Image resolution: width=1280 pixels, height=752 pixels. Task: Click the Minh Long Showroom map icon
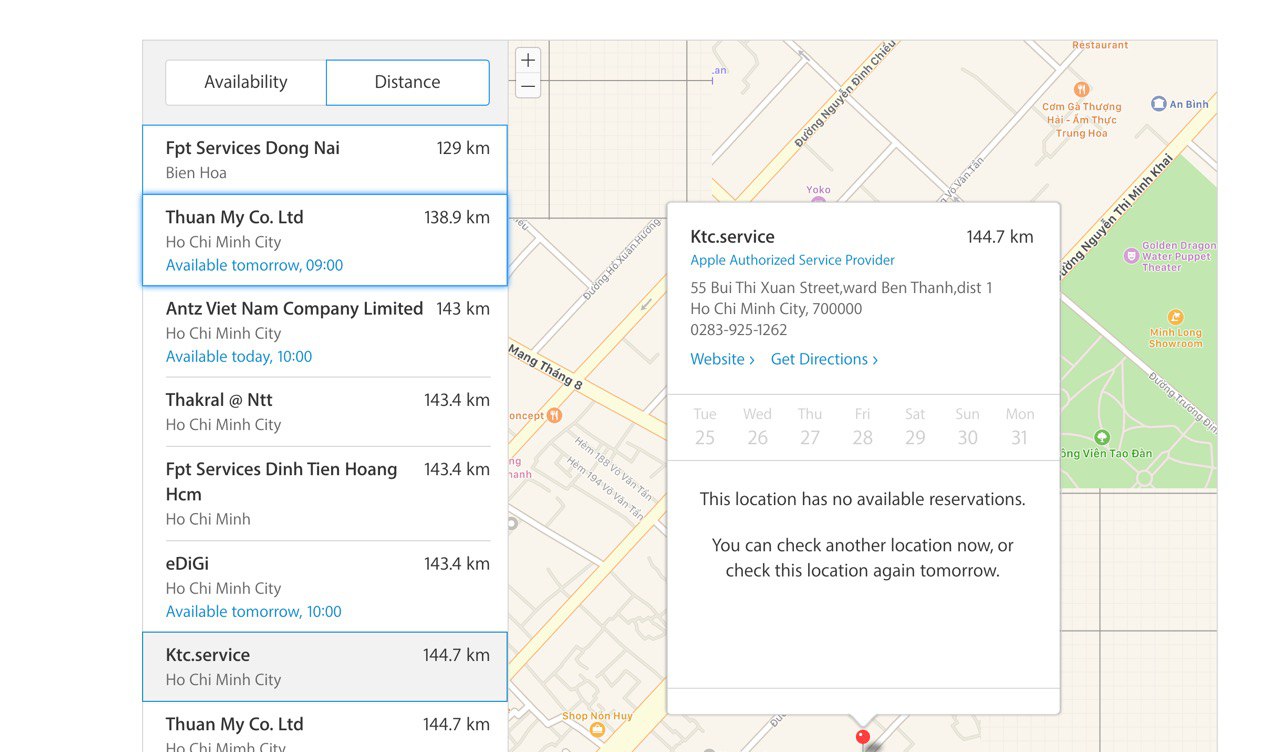pyautogui.click(x=1176, y=318)
